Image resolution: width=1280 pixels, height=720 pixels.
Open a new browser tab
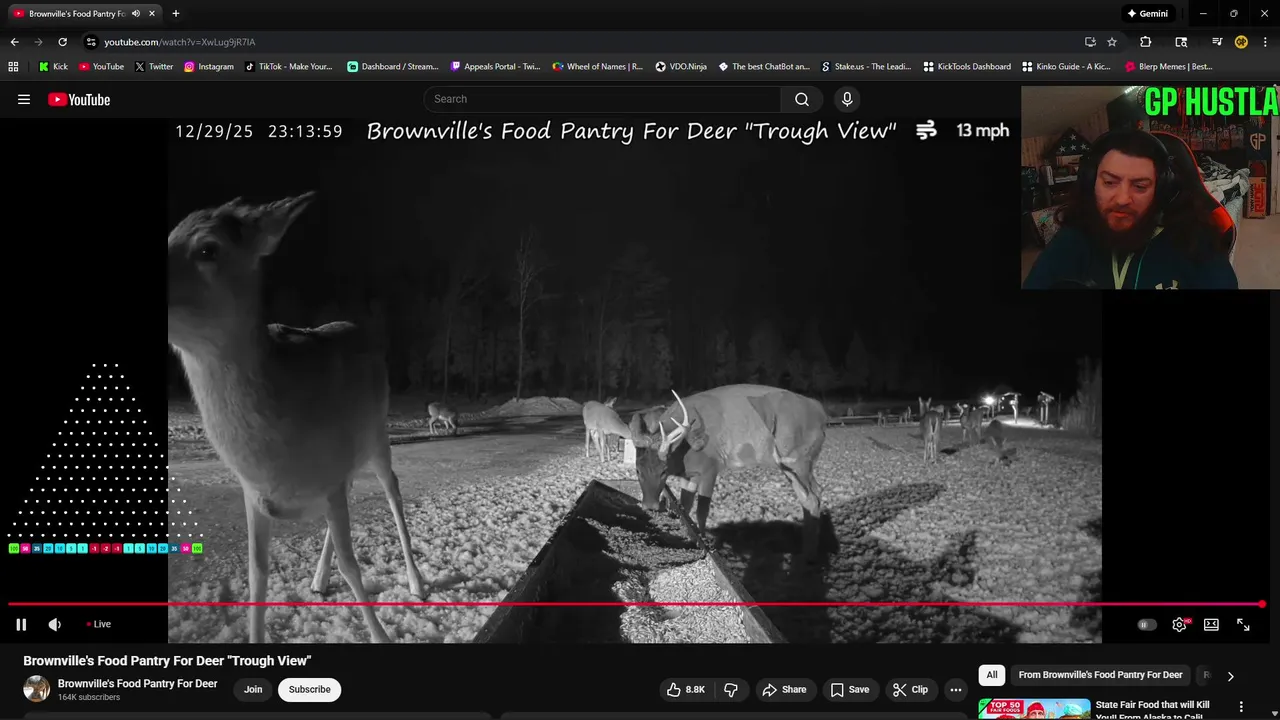coord(176,14)
